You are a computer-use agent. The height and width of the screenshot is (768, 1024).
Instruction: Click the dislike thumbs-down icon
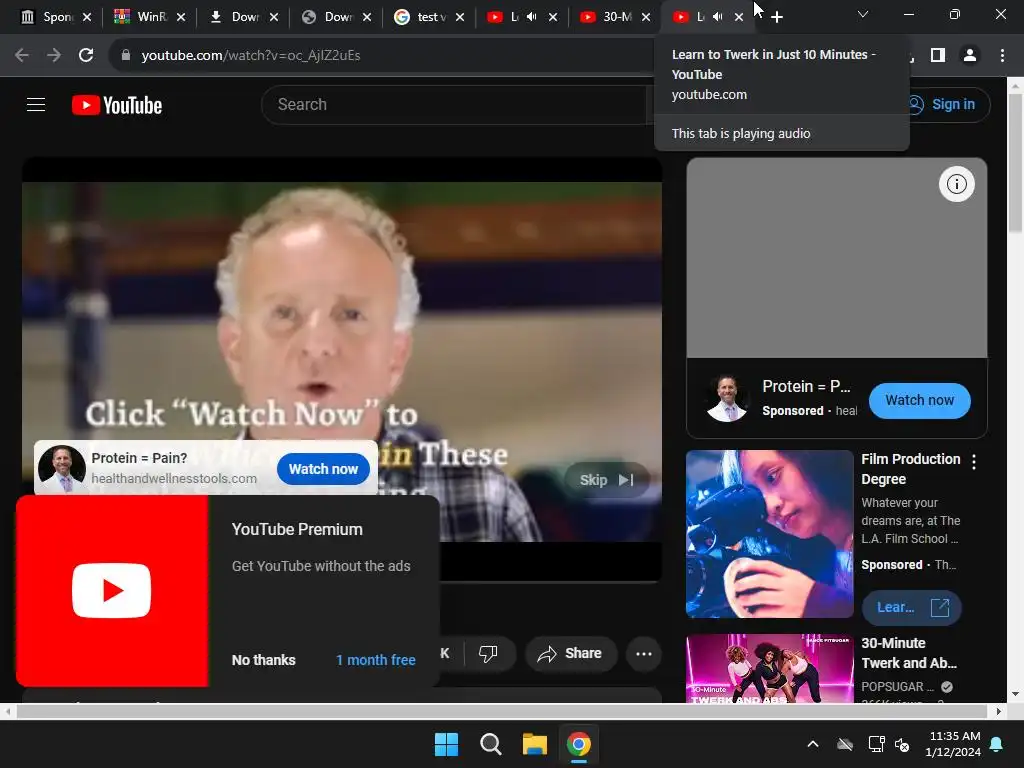pos(488,653)
